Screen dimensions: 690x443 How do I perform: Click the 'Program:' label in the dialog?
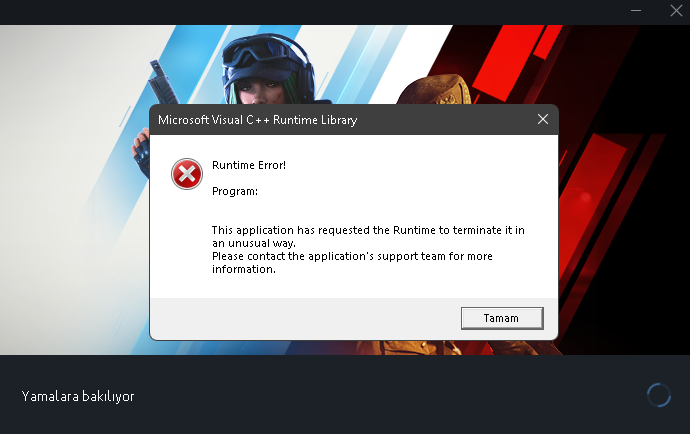(235, 191)
